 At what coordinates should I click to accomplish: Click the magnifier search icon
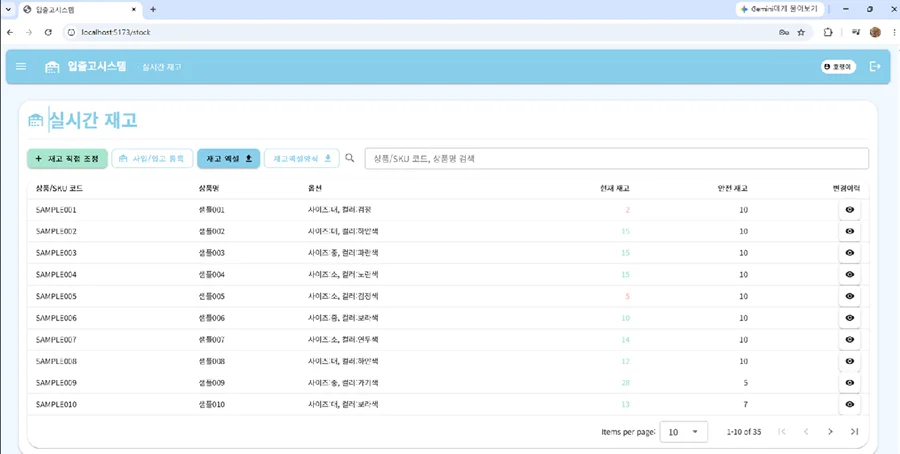tap(350, 158)
